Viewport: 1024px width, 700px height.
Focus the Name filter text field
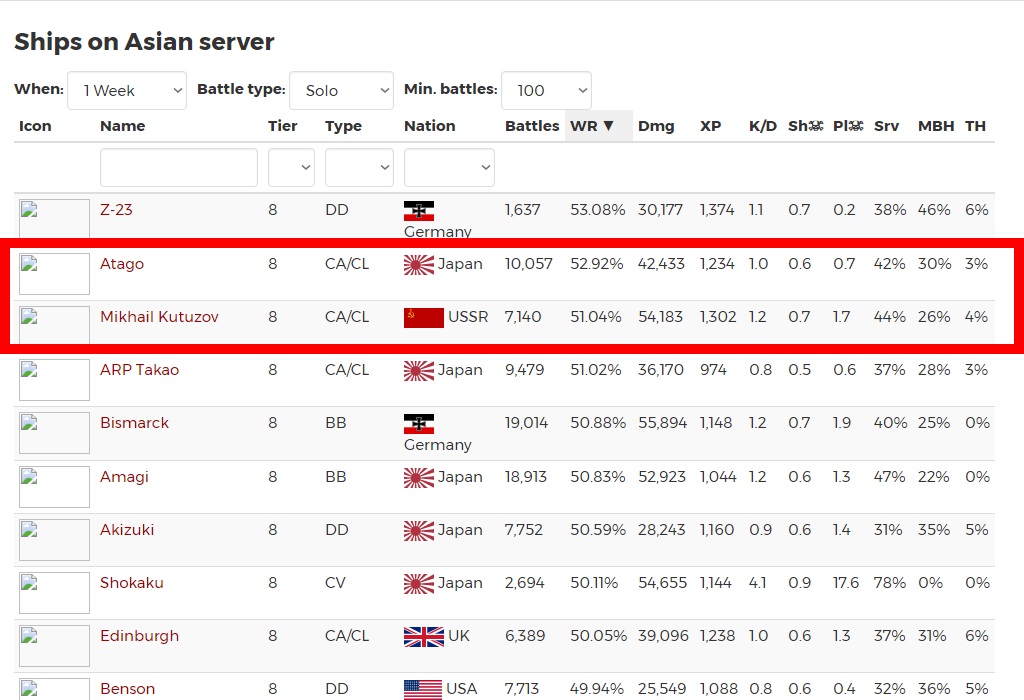coord(179,167)
